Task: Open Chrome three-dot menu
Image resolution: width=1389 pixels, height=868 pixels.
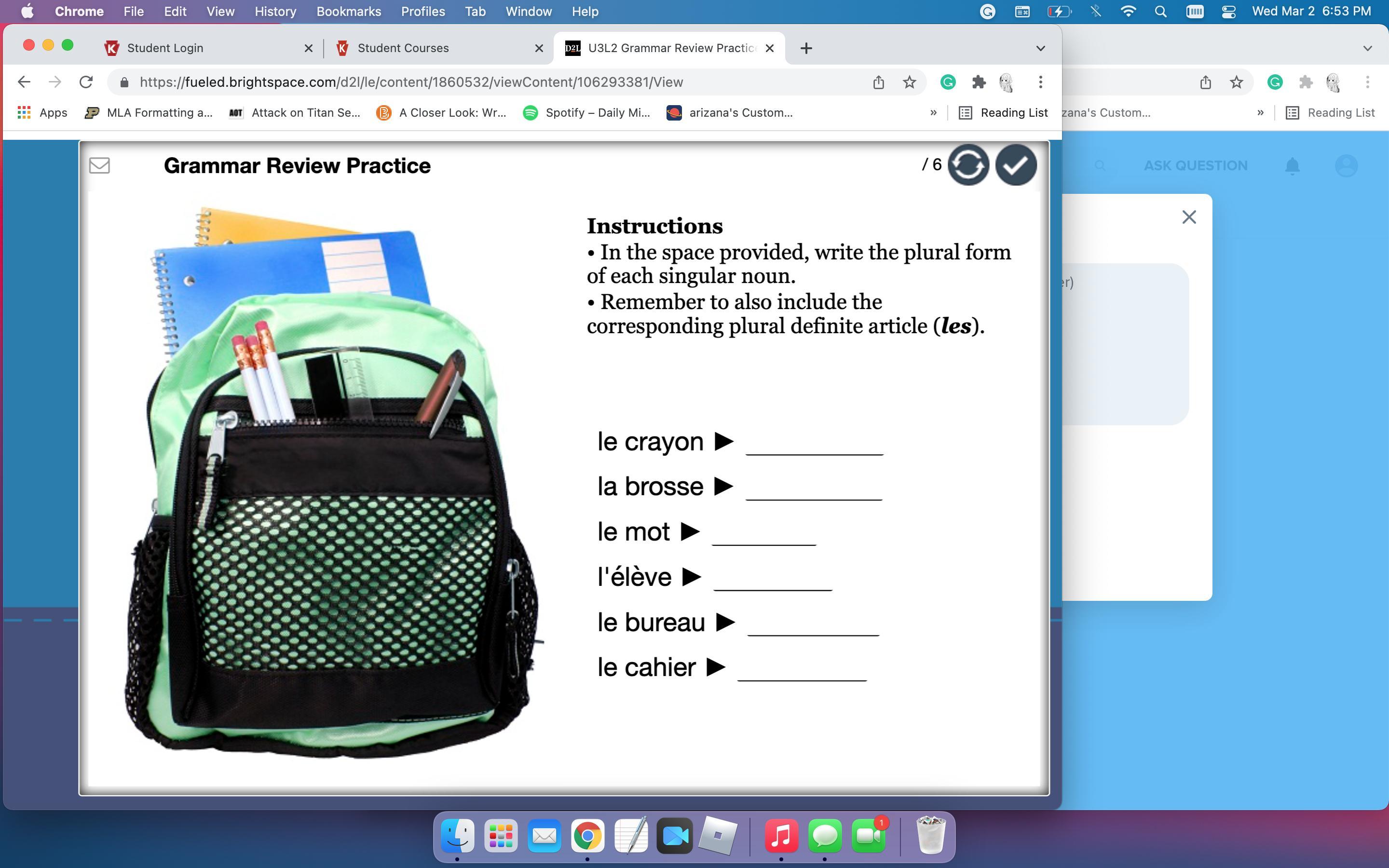Action: 1040,82
